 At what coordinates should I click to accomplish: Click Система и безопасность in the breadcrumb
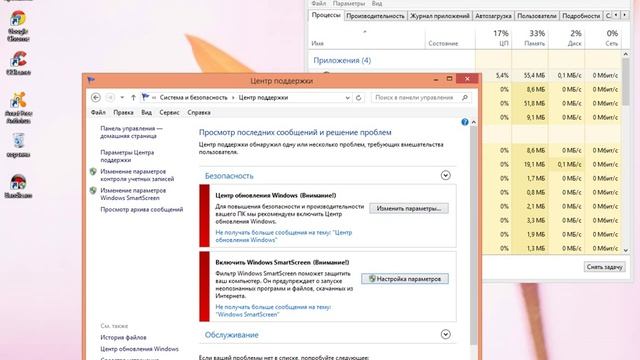pyautogui.click(x=193, y=98)
